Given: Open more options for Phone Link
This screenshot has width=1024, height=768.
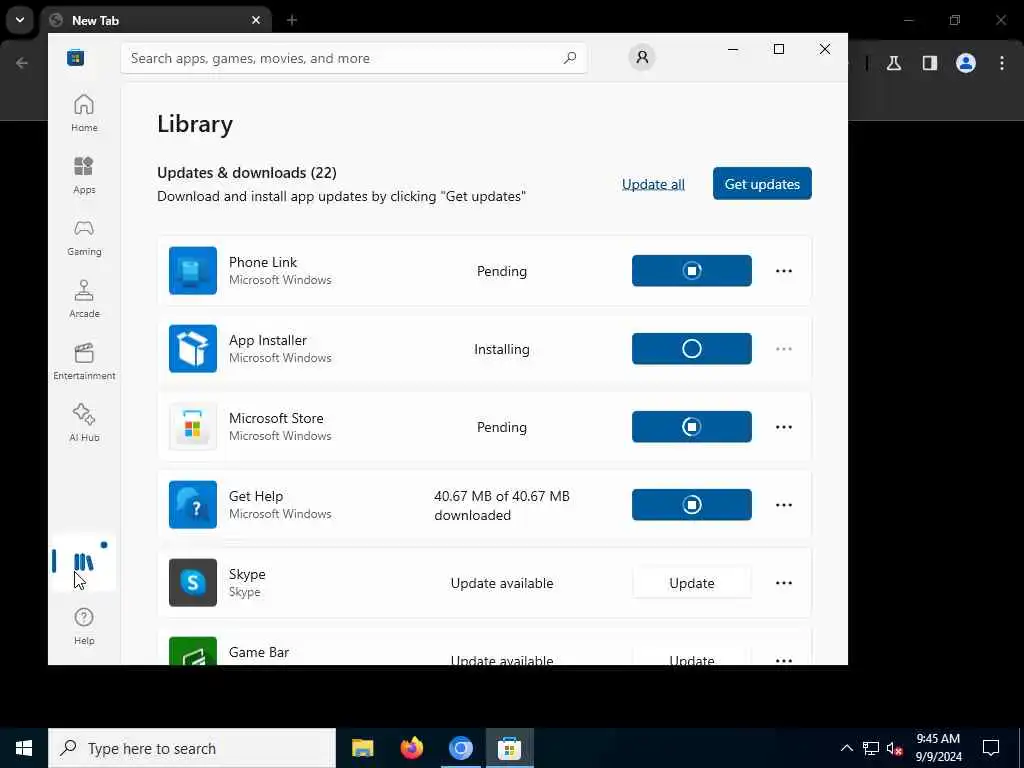Looking at the screenshot, I should tap(784, 271).
